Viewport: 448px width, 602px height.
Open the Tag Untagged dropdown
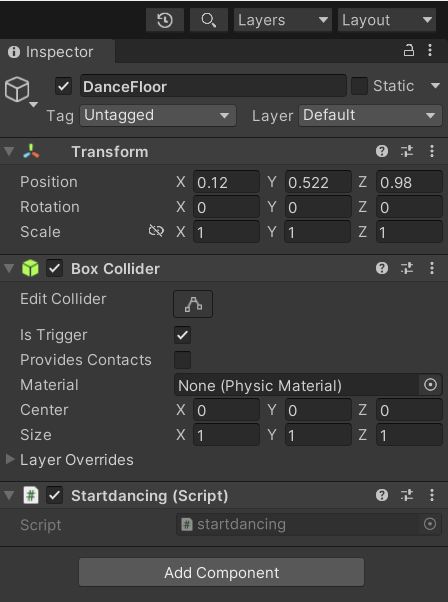(158, 115)
